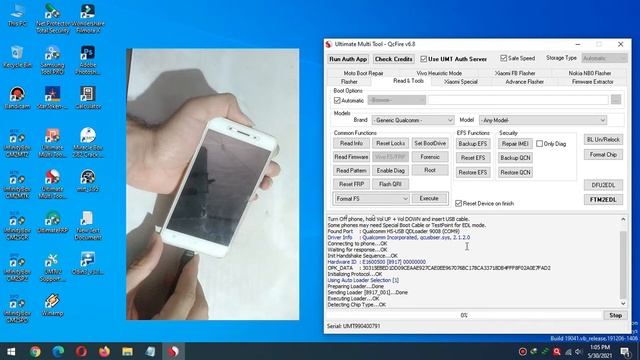This screenshot has height=360, width=640.
Task: Enable the Only Diag checkbox
Action: pyautogui.click(x=539, y=144)
